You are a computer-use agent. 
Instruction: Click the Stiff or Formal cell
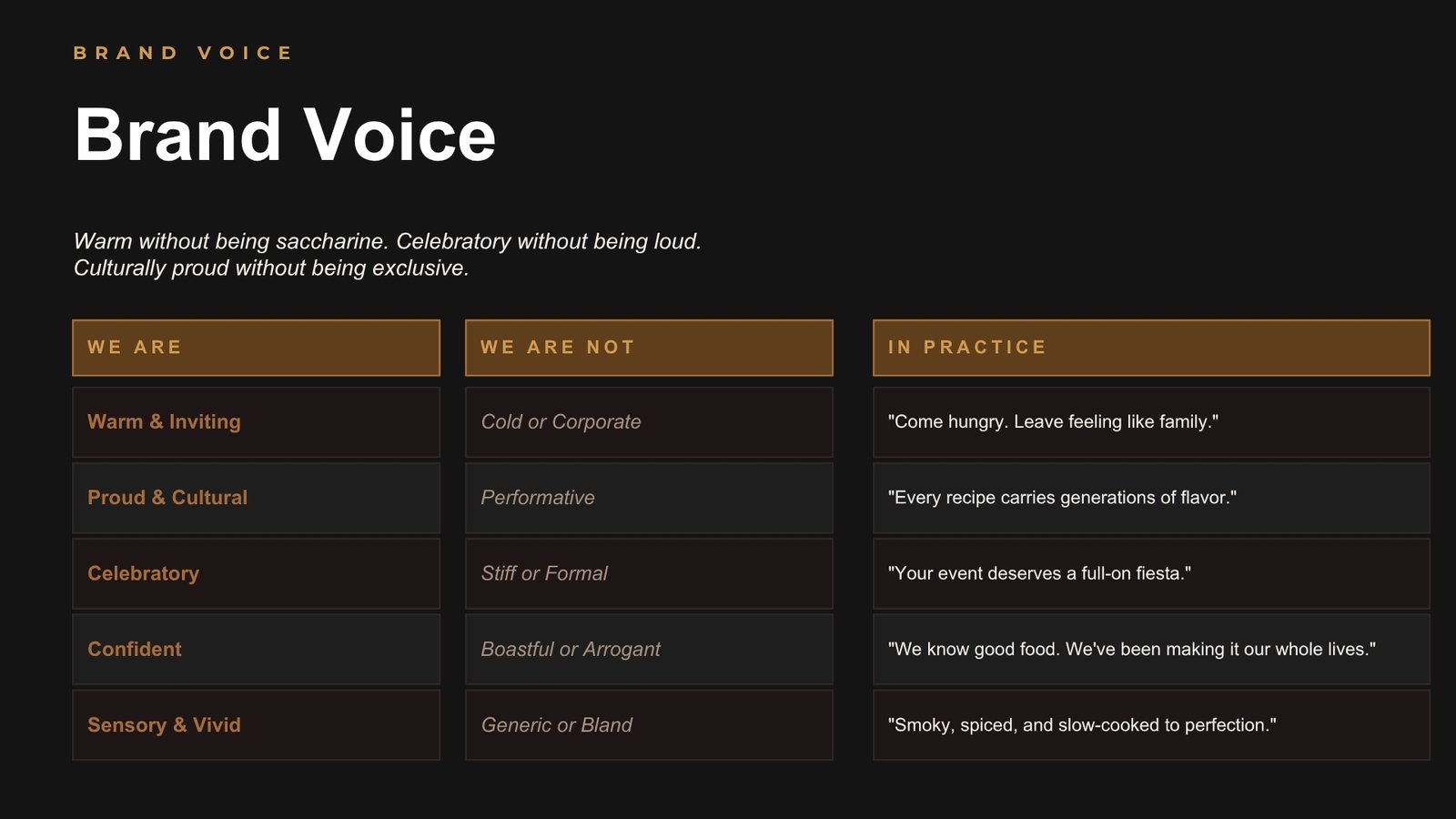coord(649,573)
